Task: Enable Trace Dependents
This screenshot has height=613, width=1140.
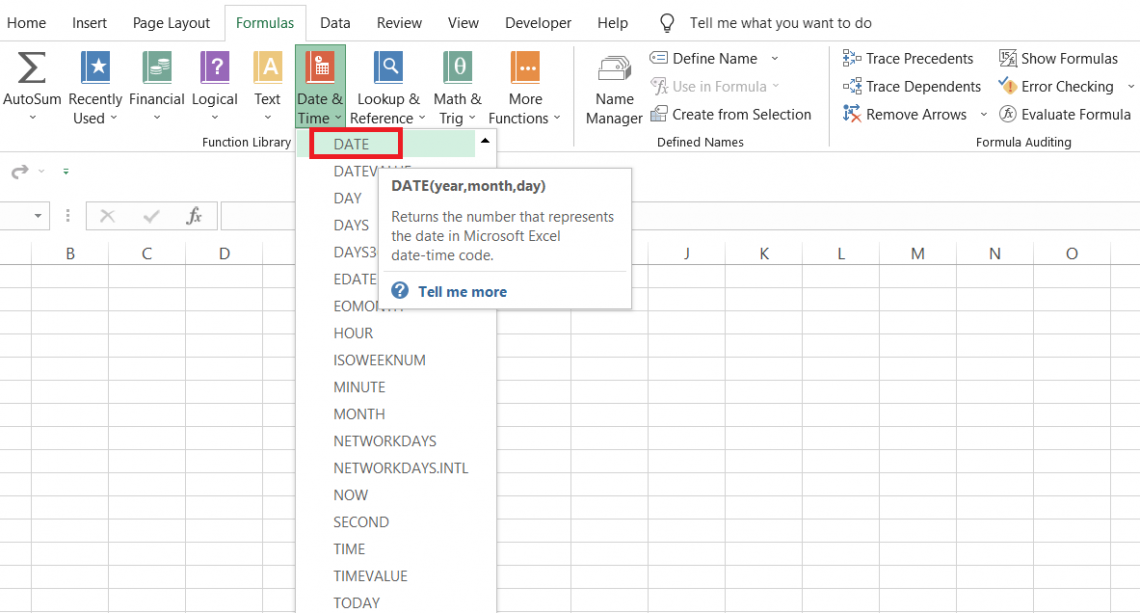Action: coord(911,86)
